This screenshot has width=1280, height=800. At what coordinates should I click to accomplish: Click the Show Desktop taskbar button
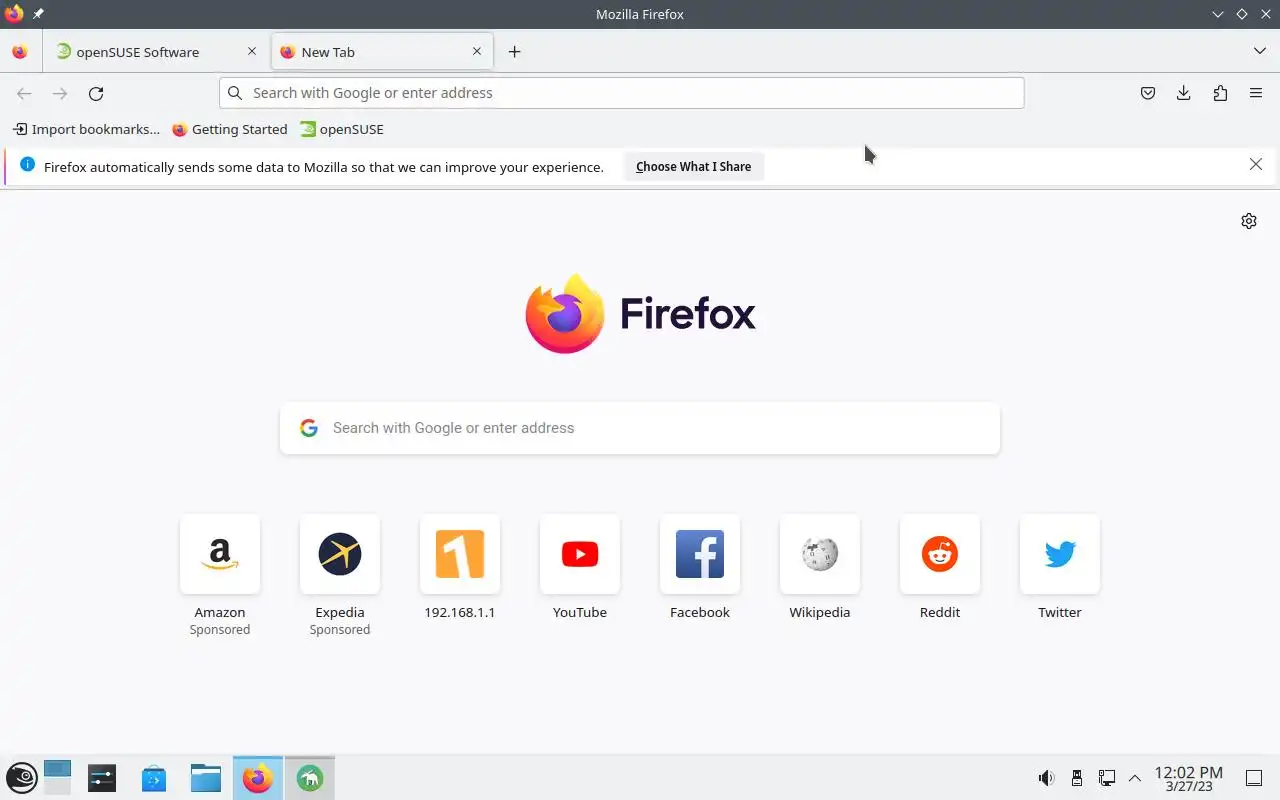point(1253,778)
